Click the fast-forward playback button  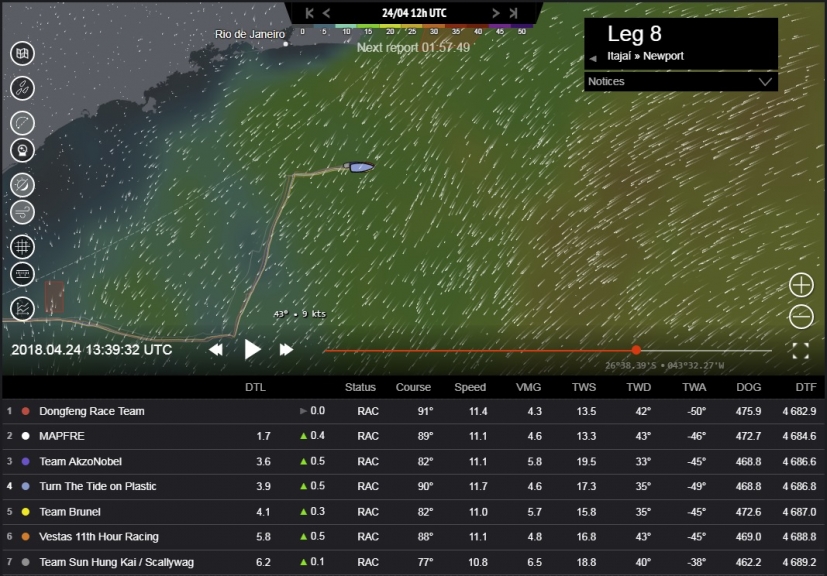pyautogui.click(x=286, y=350)
